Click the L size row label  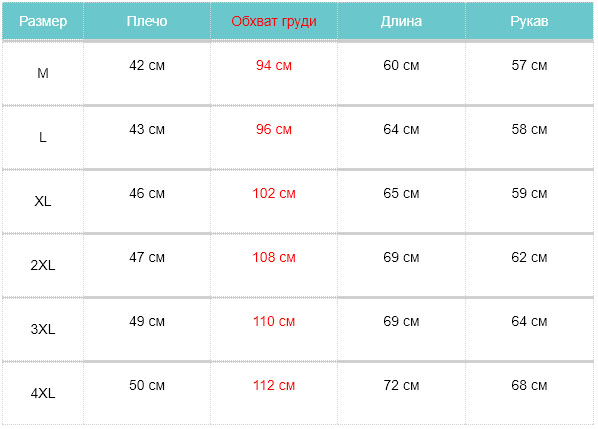tap(43, 137)
